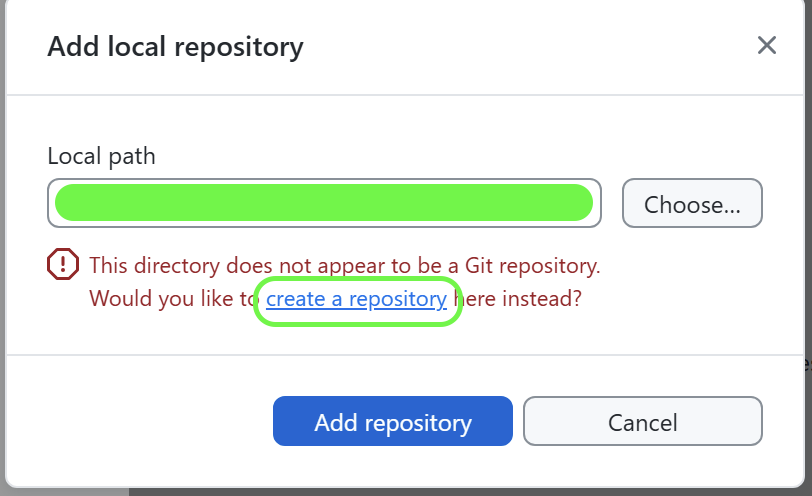
Task: Focus the Local path text field
Action: [x=324, y=203]
